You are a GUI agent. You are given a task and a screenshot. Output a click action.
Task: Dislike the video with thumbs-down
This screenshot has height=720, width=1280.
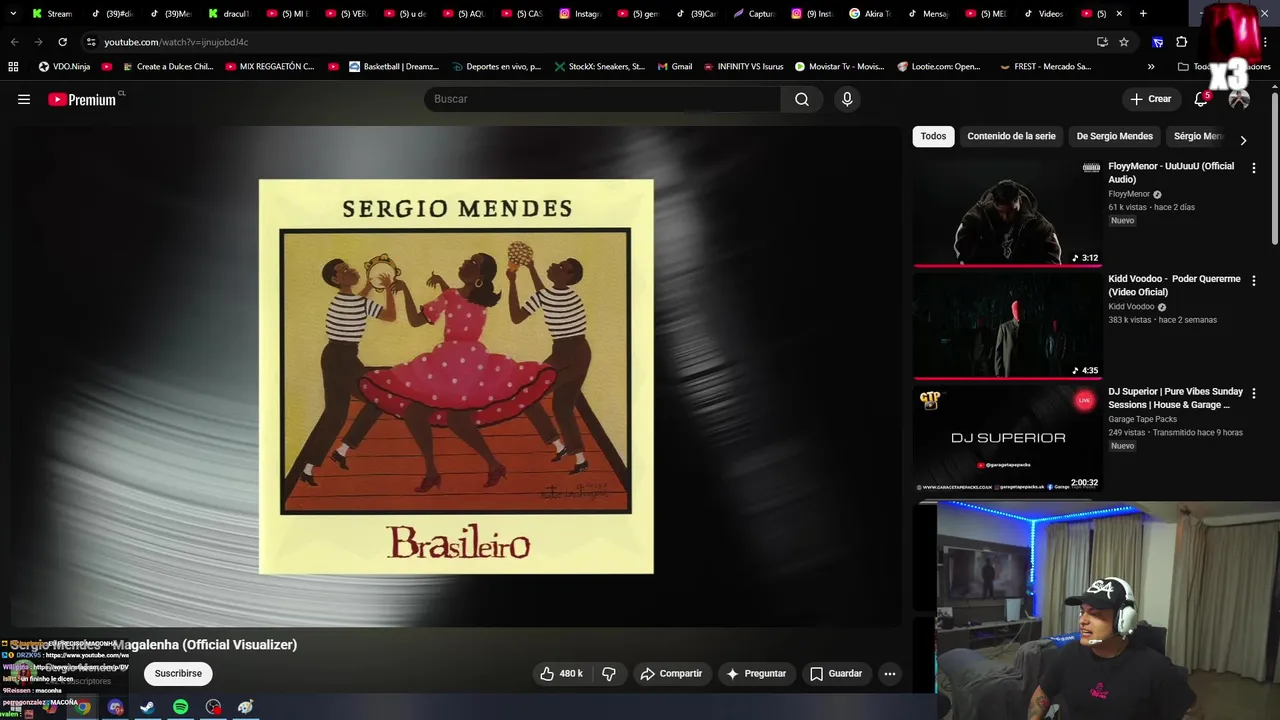coord(609,674)
